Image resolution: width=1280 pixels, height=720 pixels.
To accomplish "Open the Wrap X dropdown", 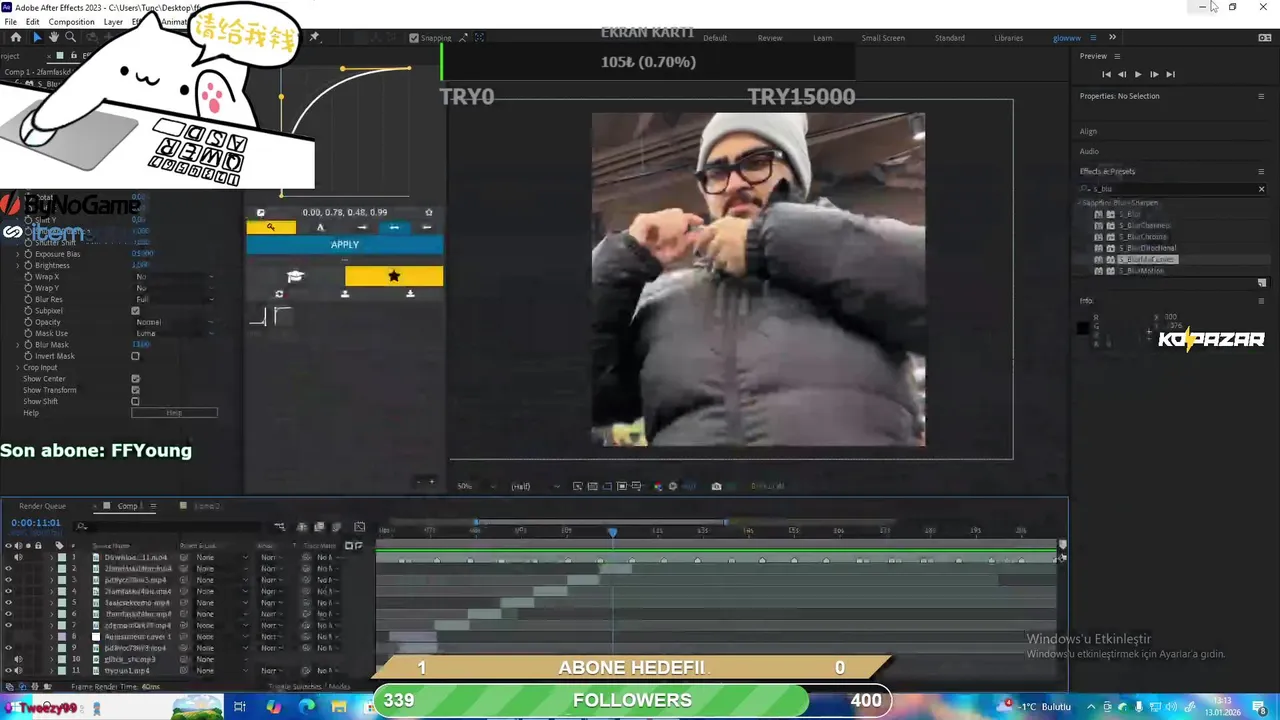I will 175,277.
